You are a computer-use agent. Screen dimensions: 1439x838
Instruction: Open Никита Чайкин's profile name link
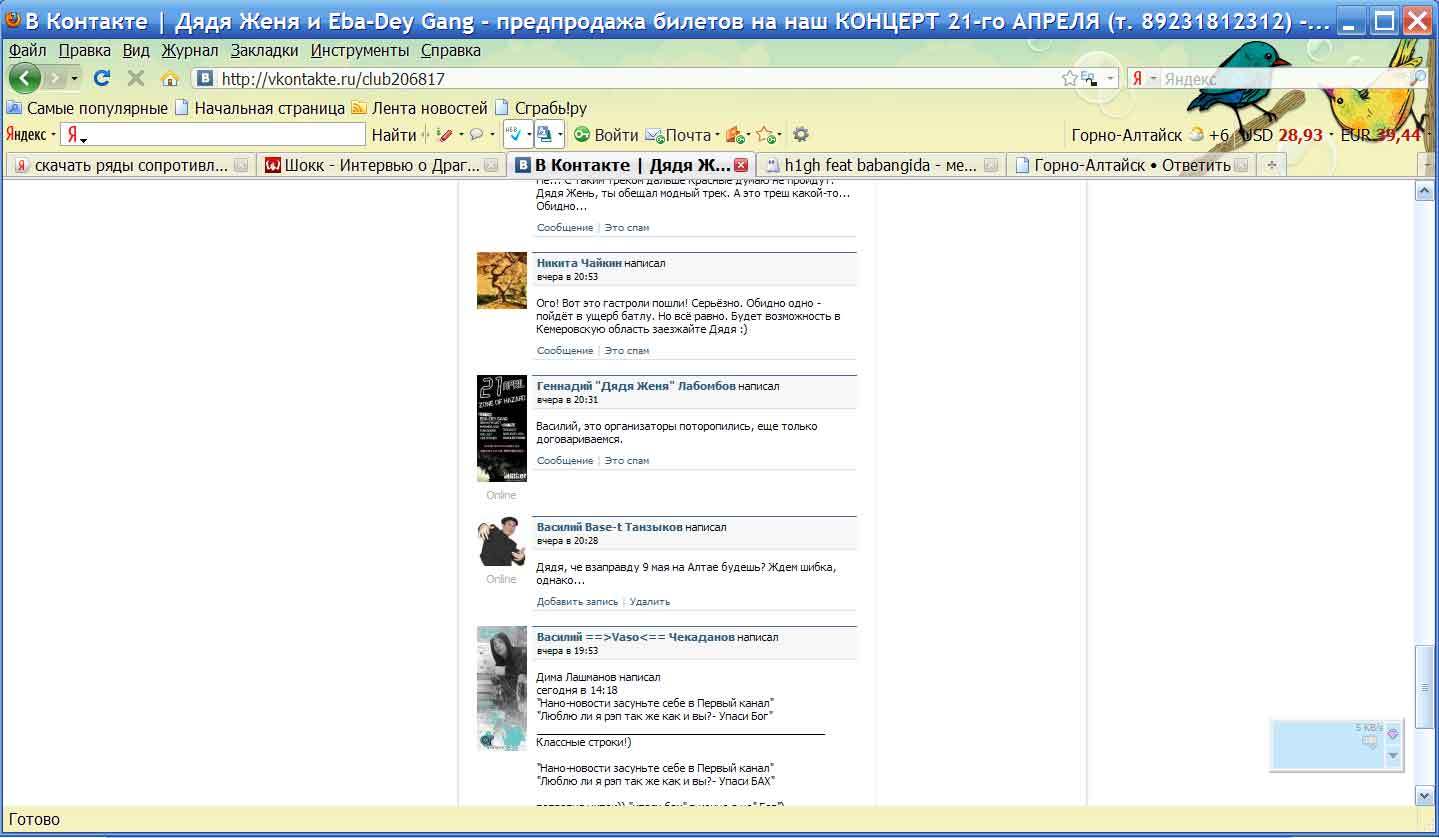[579, 263]
